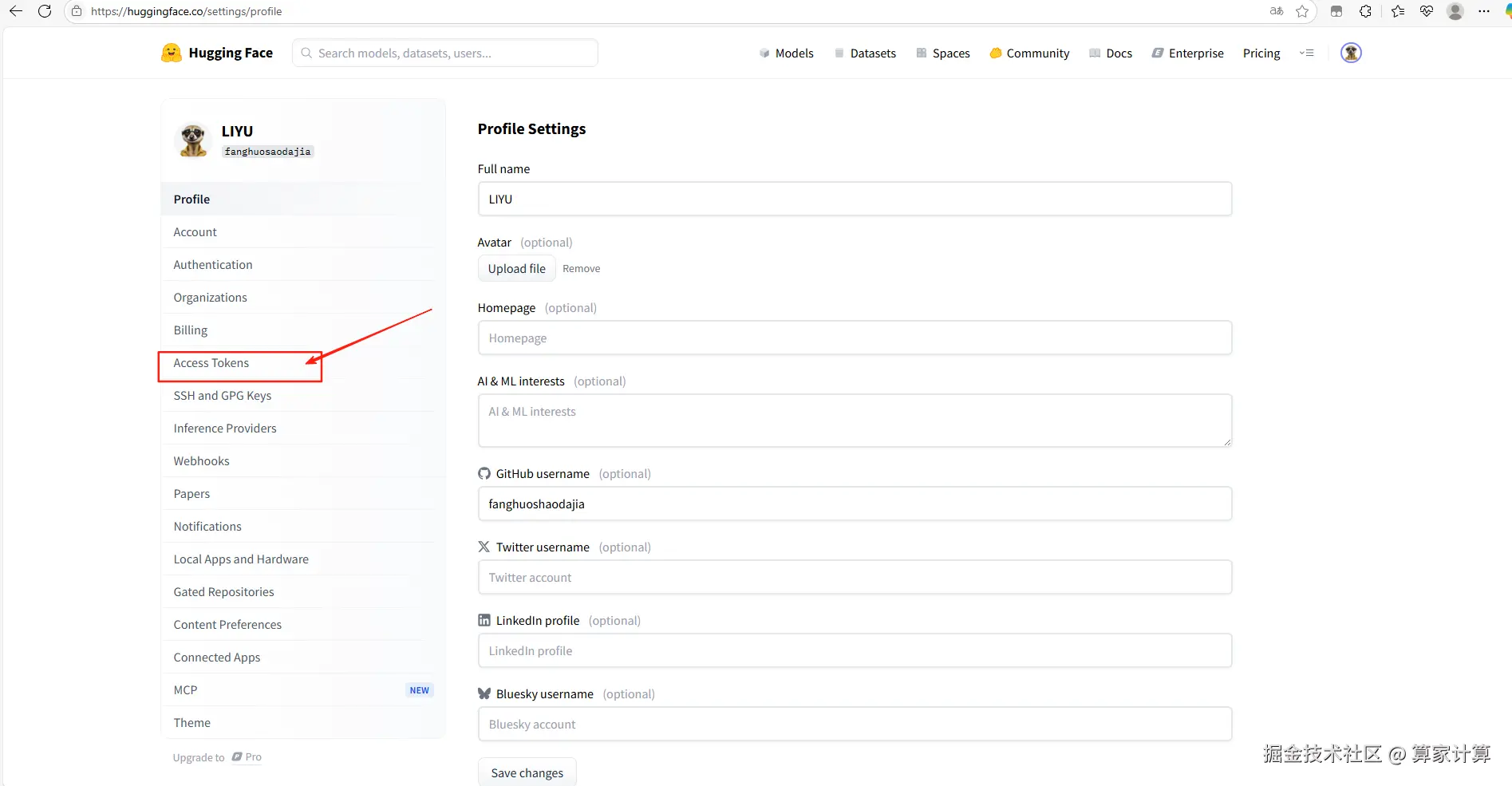Click the Homepage input field
The height and width of the screenshot is (786, 1512).
[x=855, y=338]
